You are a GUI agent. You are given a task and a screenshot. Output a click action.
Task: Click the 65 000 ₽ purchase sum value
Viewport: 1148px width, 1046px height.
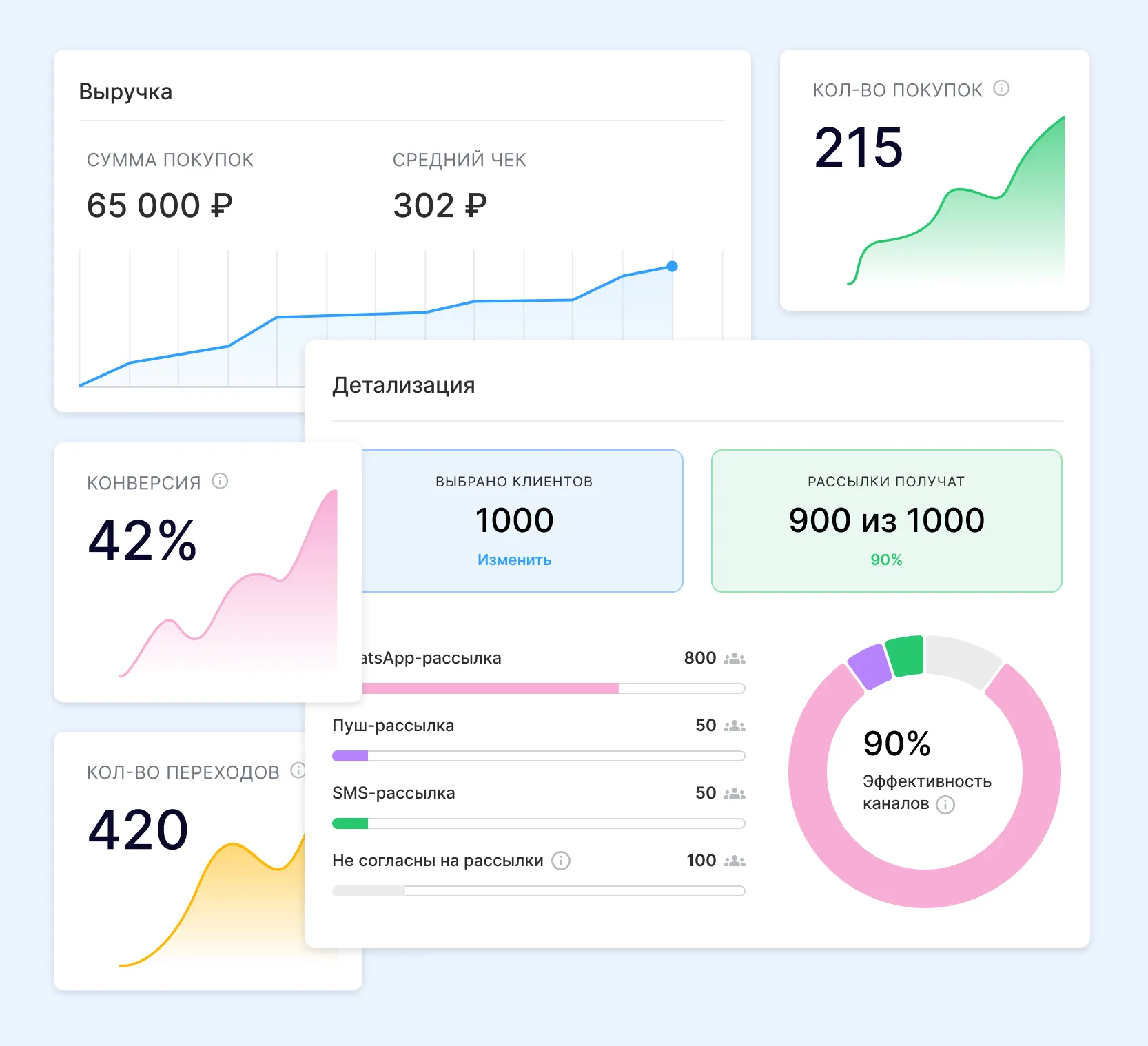click(x=160, y=205)
